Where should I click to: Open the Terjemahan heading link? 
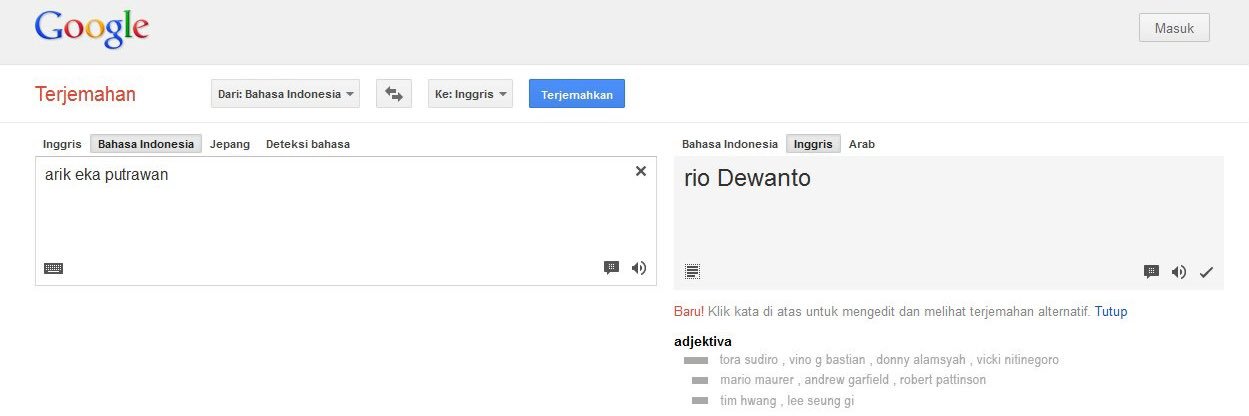(x=85, y=95)
